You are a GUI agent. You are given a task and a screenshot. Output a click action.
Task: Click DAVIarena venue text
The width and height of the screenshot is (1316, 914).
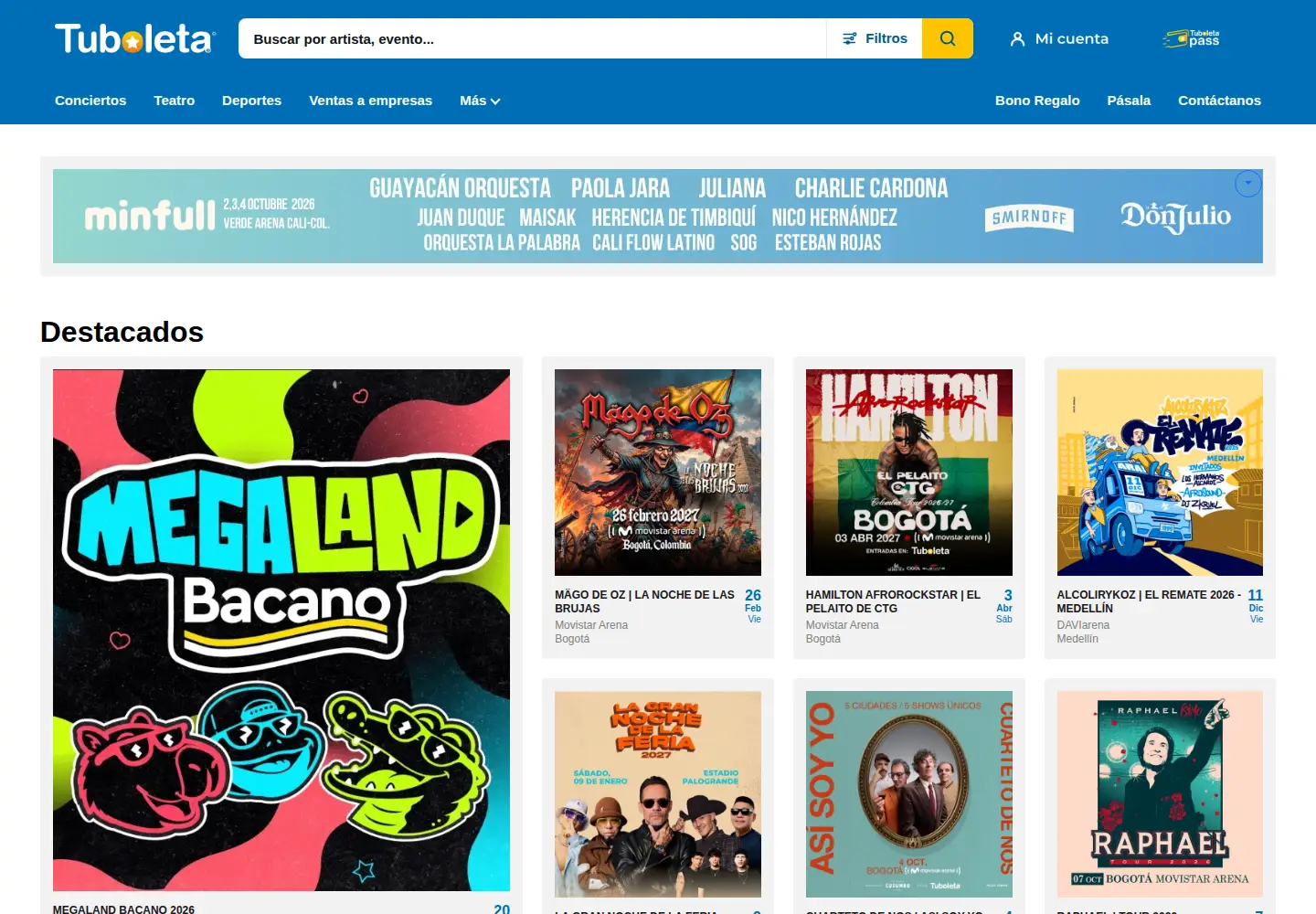[1083, 625]
